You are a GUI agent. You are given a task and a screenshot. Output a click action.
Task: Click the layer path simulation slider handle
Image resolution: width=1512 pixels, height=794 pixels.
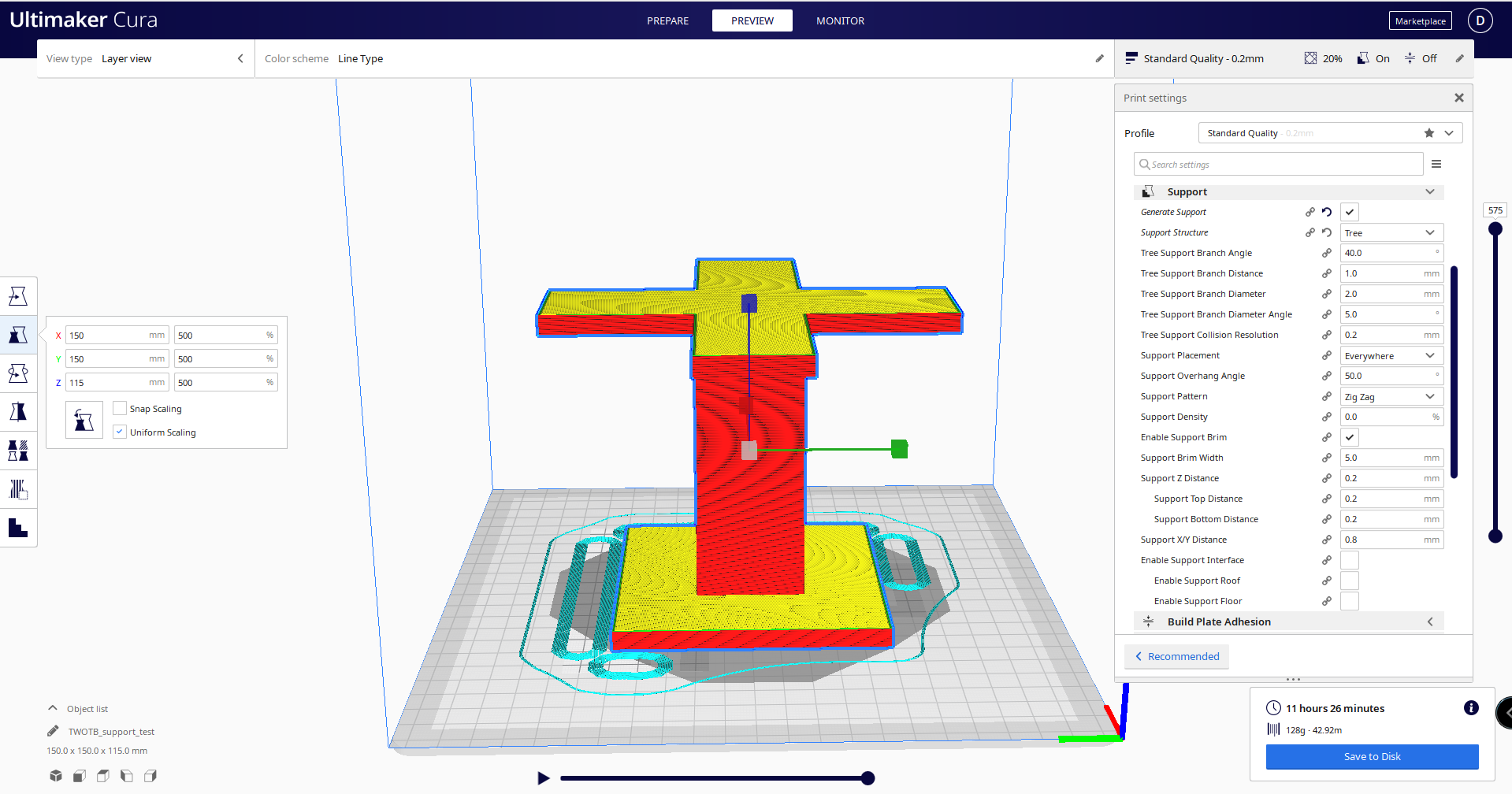point(867,778)
